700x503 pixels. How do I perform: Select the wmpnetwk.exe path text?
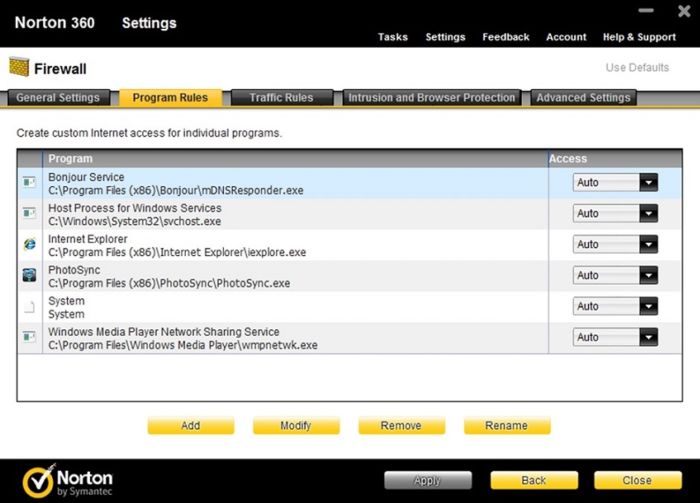[183, 345]
